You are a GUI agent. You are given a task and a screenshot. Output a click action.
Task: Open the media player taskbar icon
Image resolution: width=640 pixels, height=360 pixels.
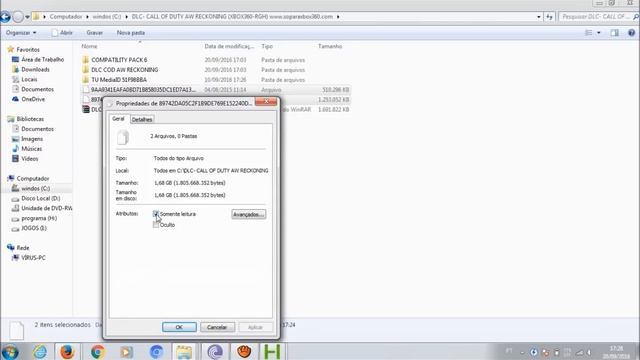127,351
